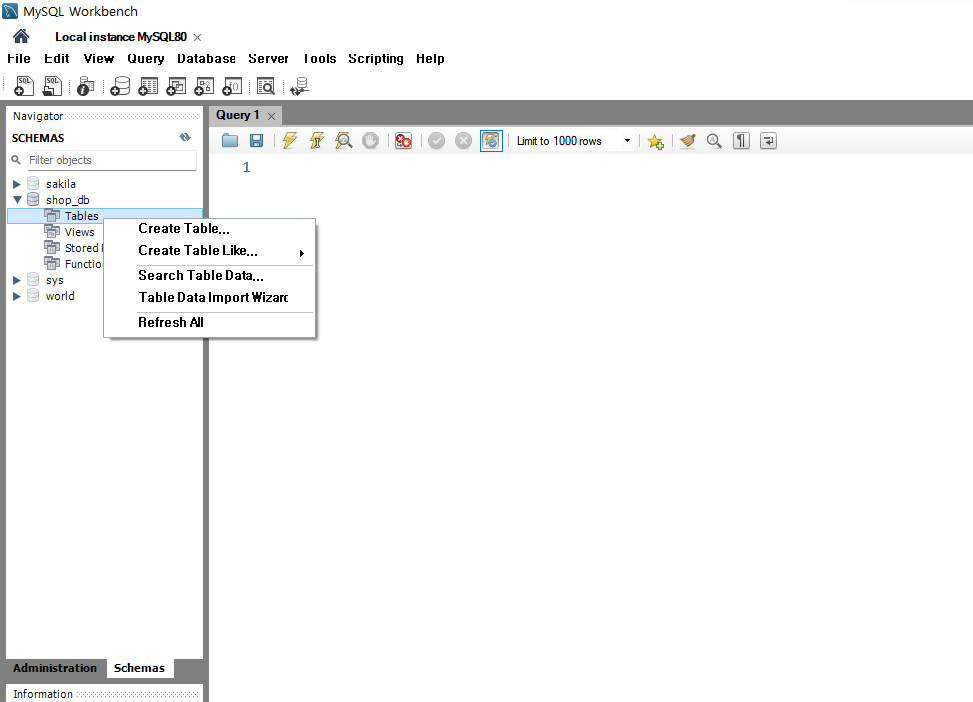973x702 pixels.
Task: Choose Create Table... from context menu
Action: [x=210, y=228]
